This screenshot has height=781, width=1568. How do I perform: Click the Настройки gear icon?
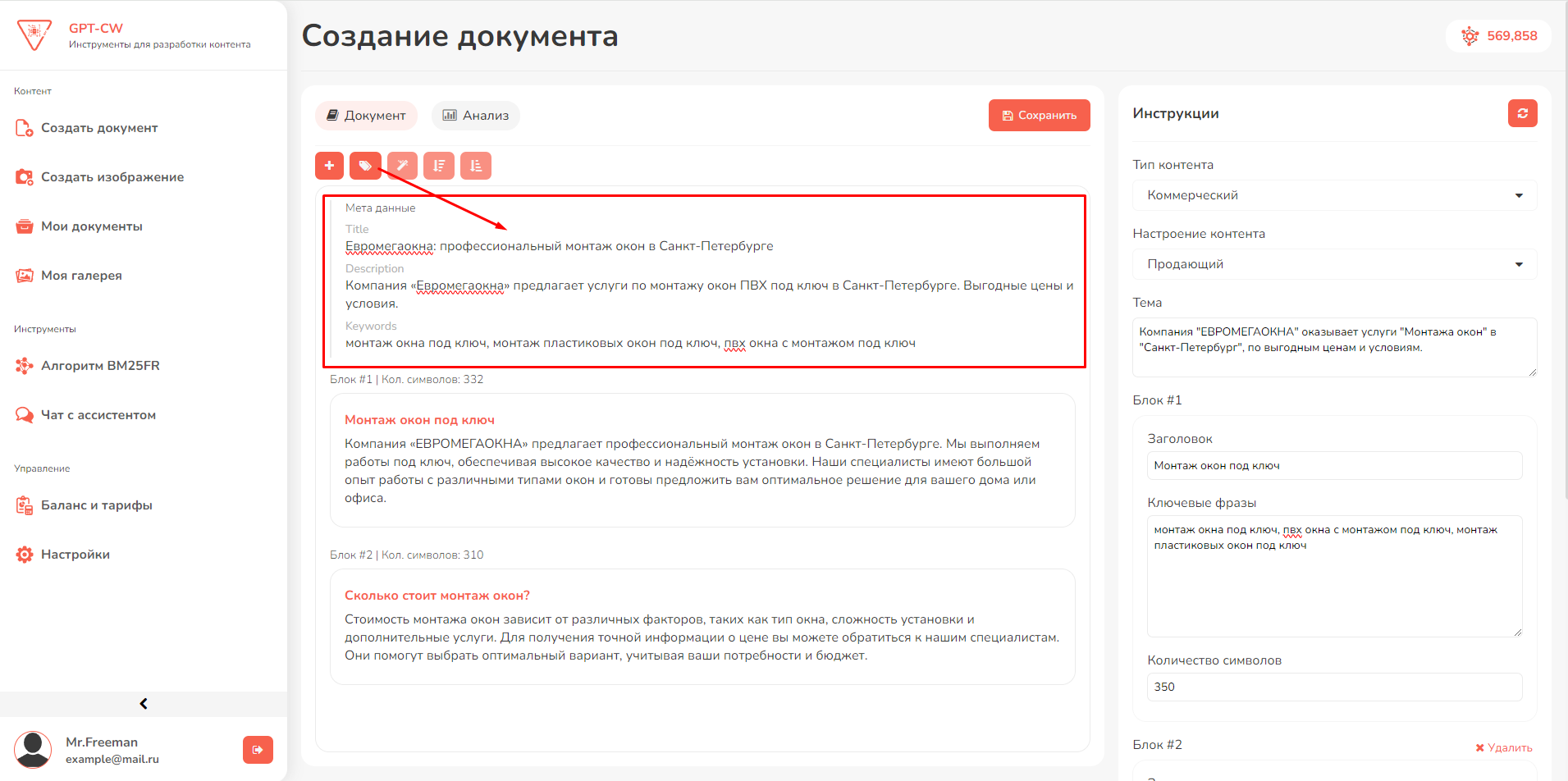pyautogui.click(x=25, y=555)
